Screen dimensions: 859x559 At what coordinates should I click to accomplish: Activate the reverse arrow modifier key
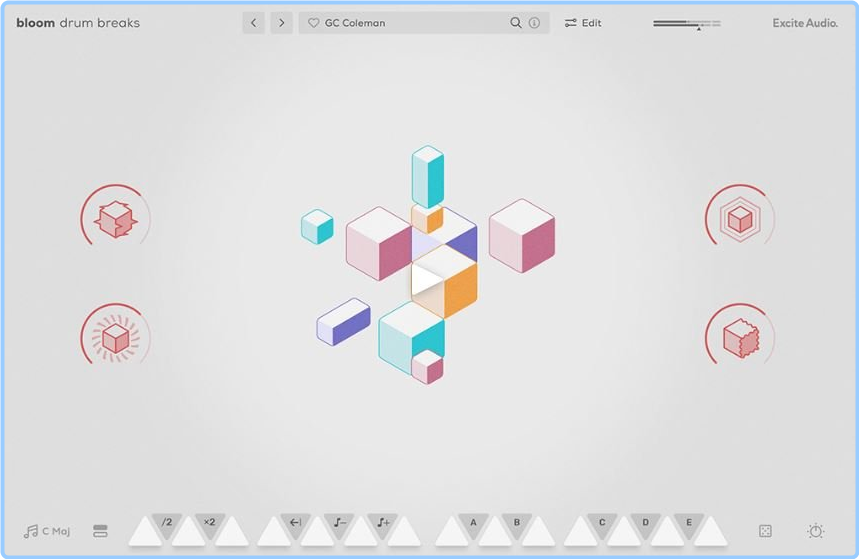point(296,523)
